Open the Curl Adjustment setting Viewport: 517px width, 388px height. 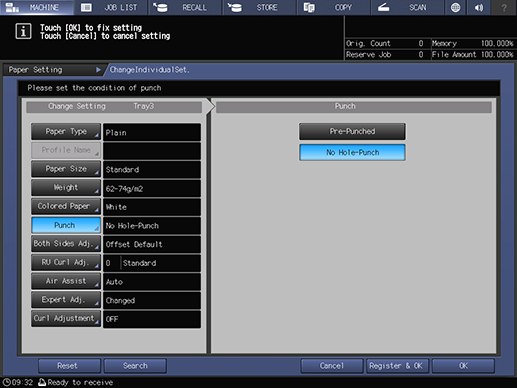click(66, 318)
